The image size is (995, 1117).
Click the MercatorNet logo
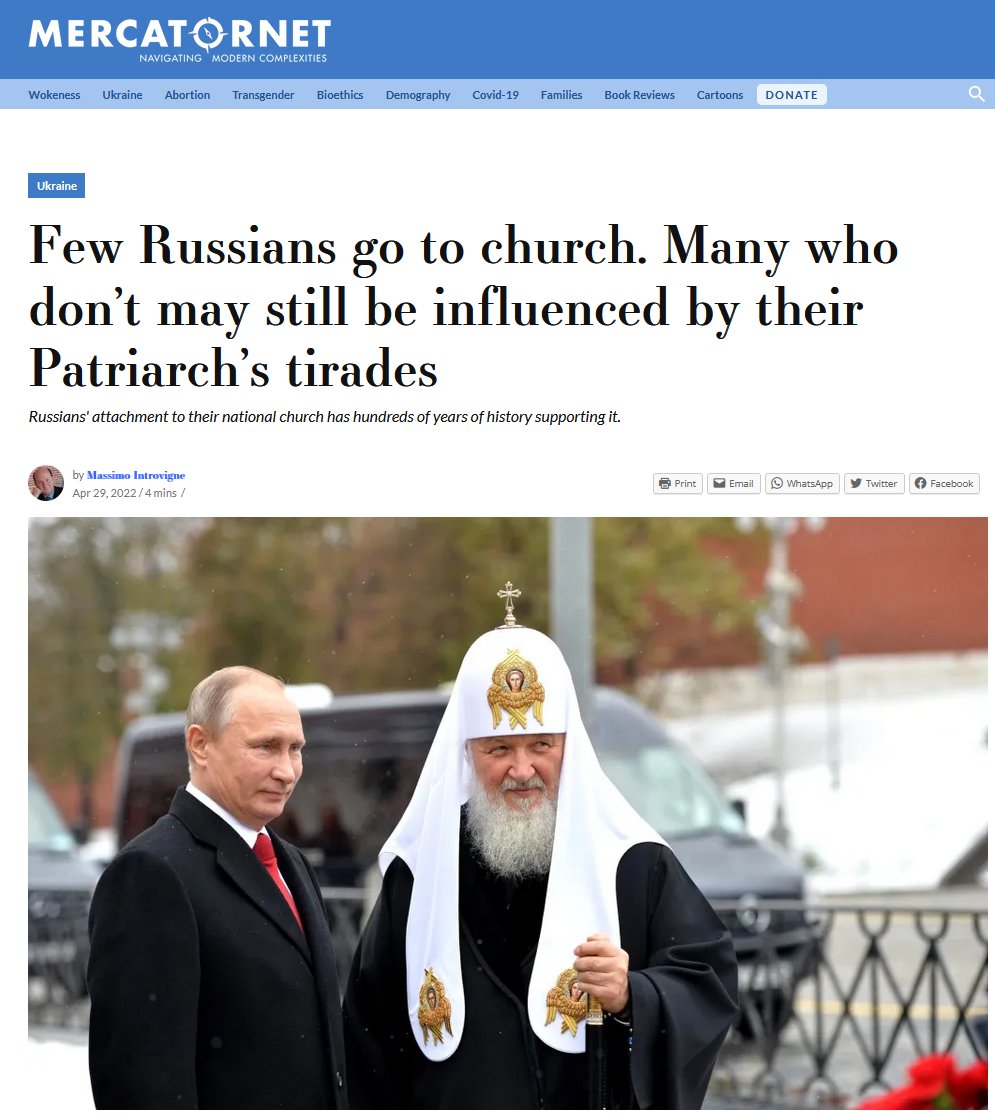point(179,40)
